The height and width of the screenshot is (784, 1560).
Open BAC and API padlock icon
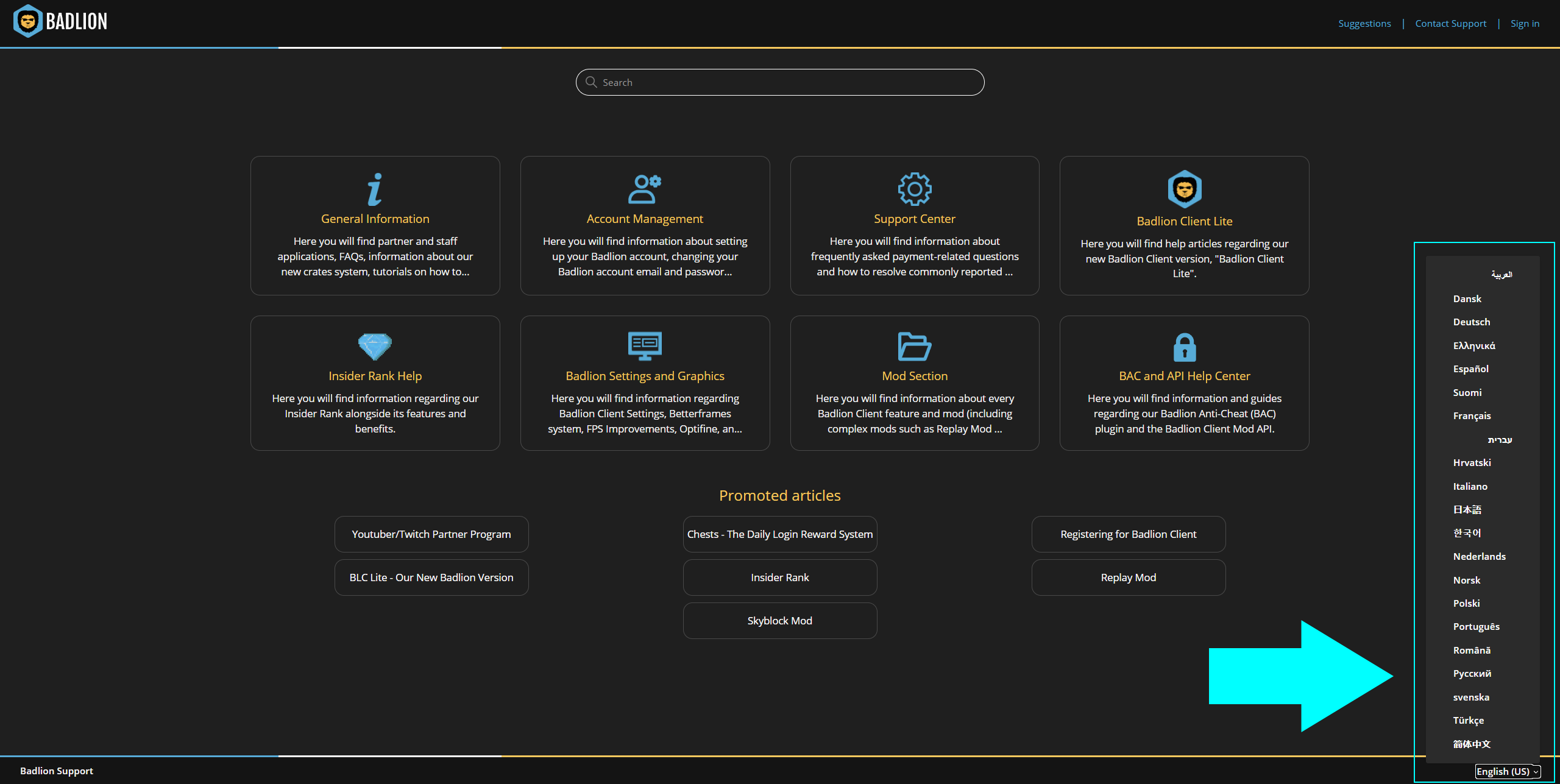(x=1185, y=347)
